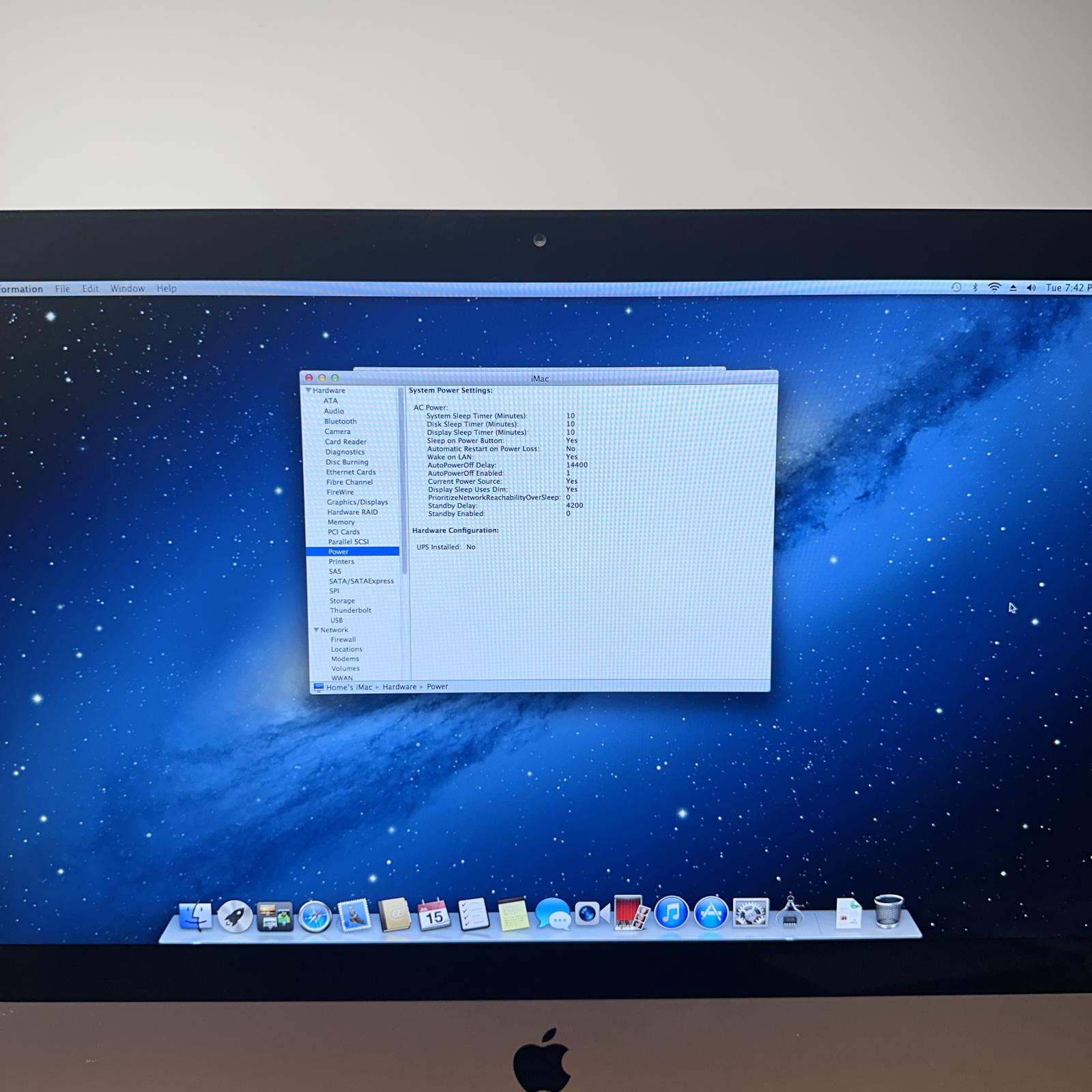Viewport: 1092px width, 1092px height.
Task: Open the Time Machine menu bar icon
Action: coord(956,288)
